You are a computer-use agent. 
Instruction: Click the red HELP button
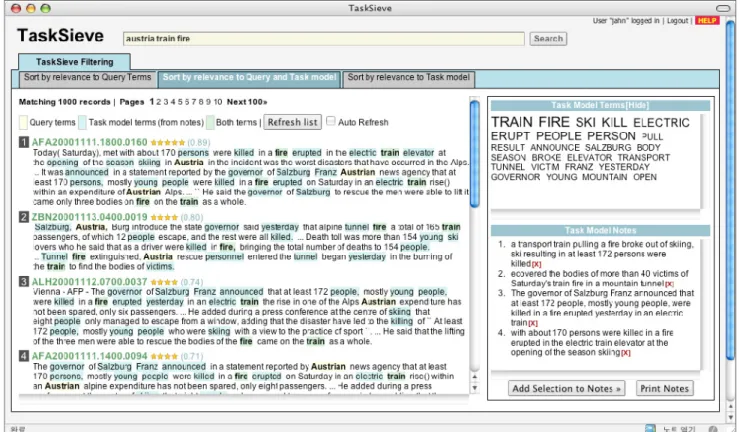pyautogui.click(x=706, y=21)
